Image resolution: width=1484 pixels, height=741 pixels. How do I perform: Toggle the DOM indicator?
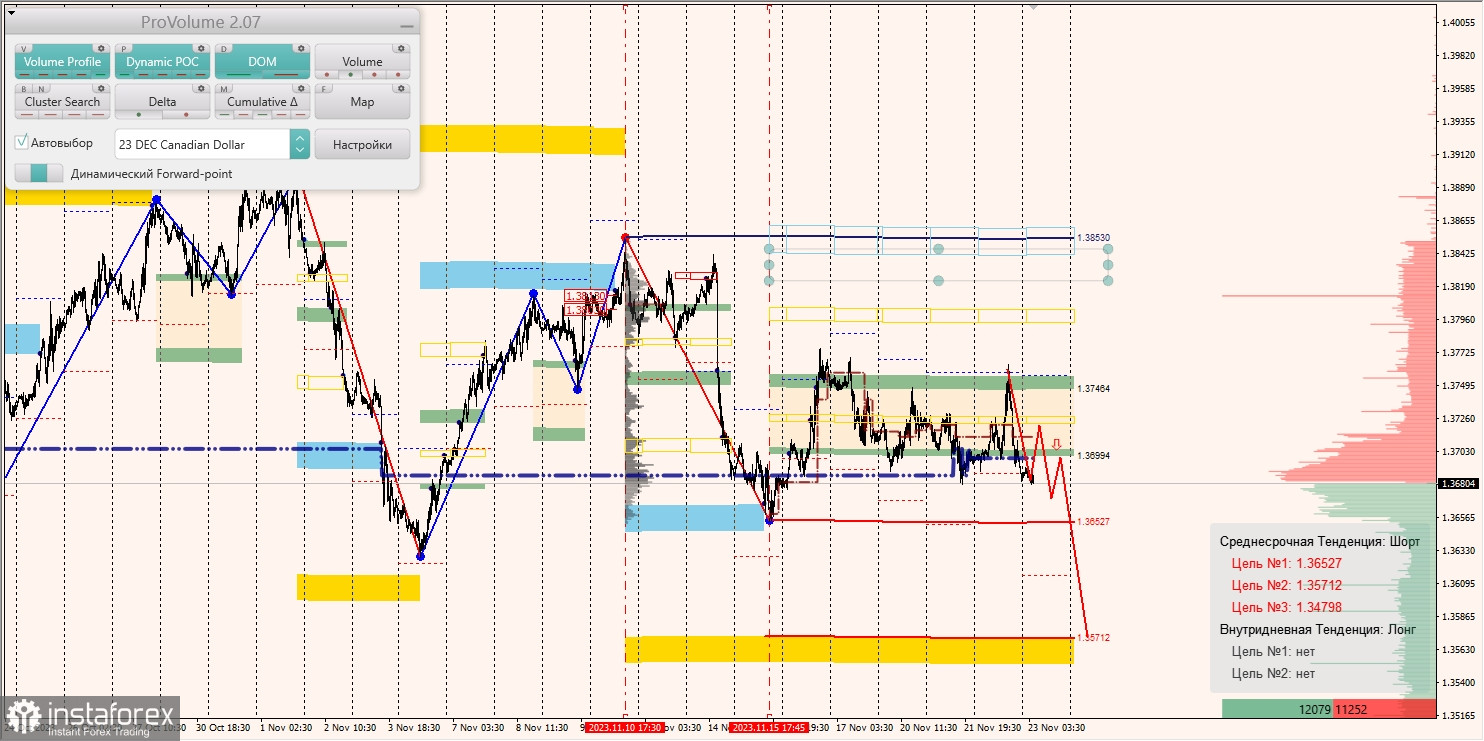tap(262, 62)
